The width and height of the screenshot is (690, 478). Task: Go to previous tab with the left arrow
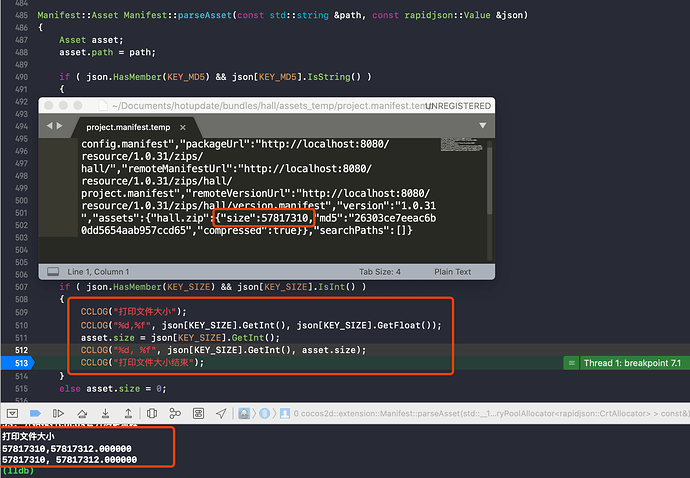pyautogui.click(x=49, y=126)
